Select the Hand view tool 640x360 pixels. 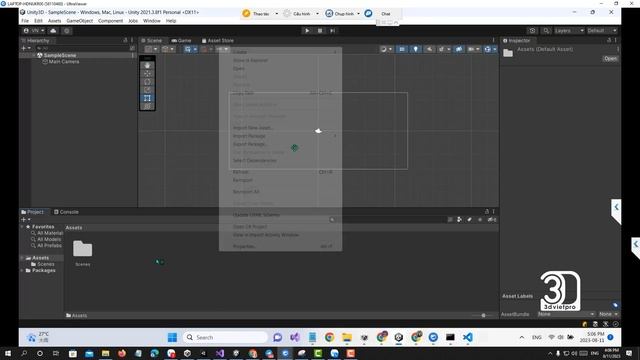[x=147, y=66]
